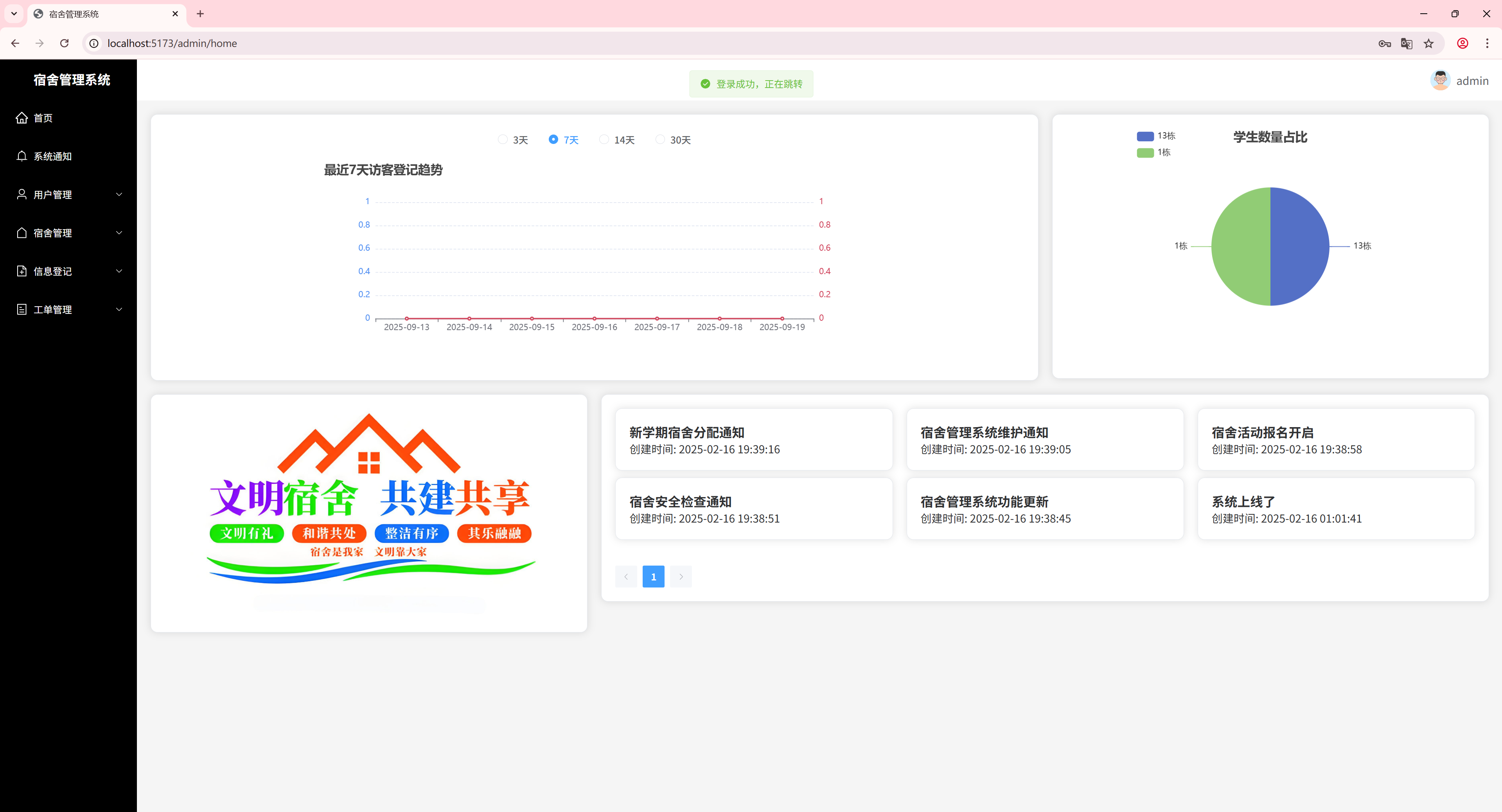Click pagination page 1 button
Screen dimensions: 1502x812
click(x=653, y=577)
